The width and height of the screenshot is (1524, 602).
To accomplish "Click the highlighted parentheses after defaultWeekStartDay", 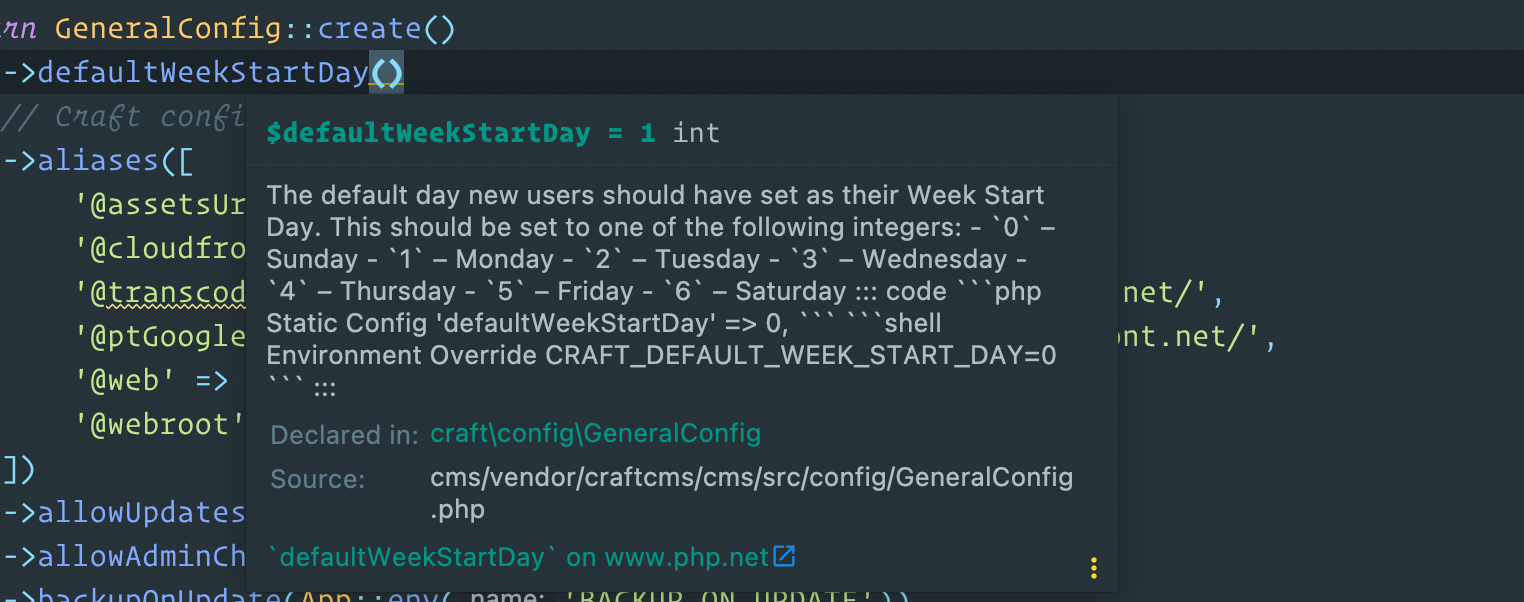I will (x=385, y=71).
